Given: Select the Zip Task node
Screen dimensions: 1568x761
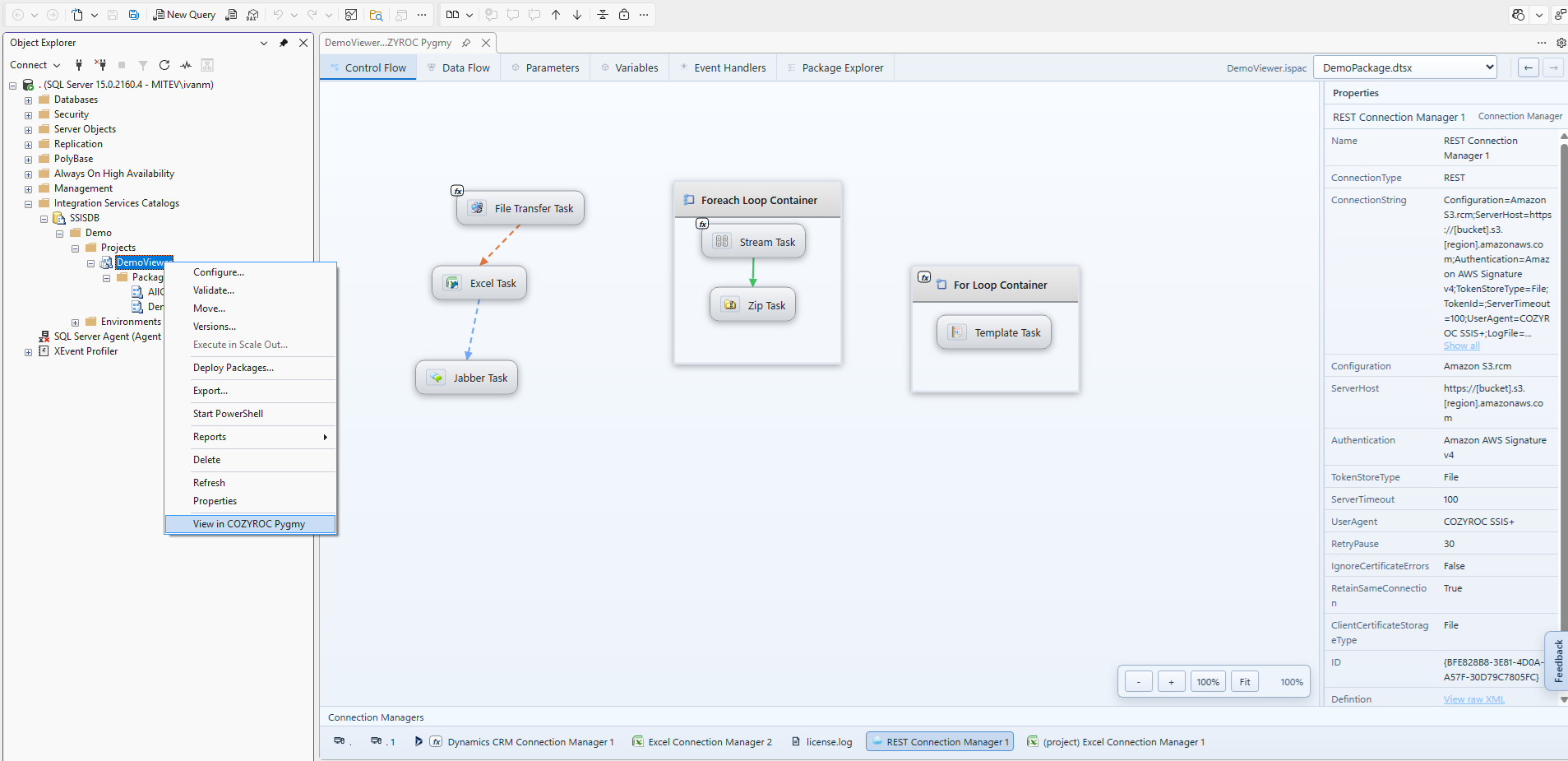Looking at the screenshot, I should click(753, 305).
